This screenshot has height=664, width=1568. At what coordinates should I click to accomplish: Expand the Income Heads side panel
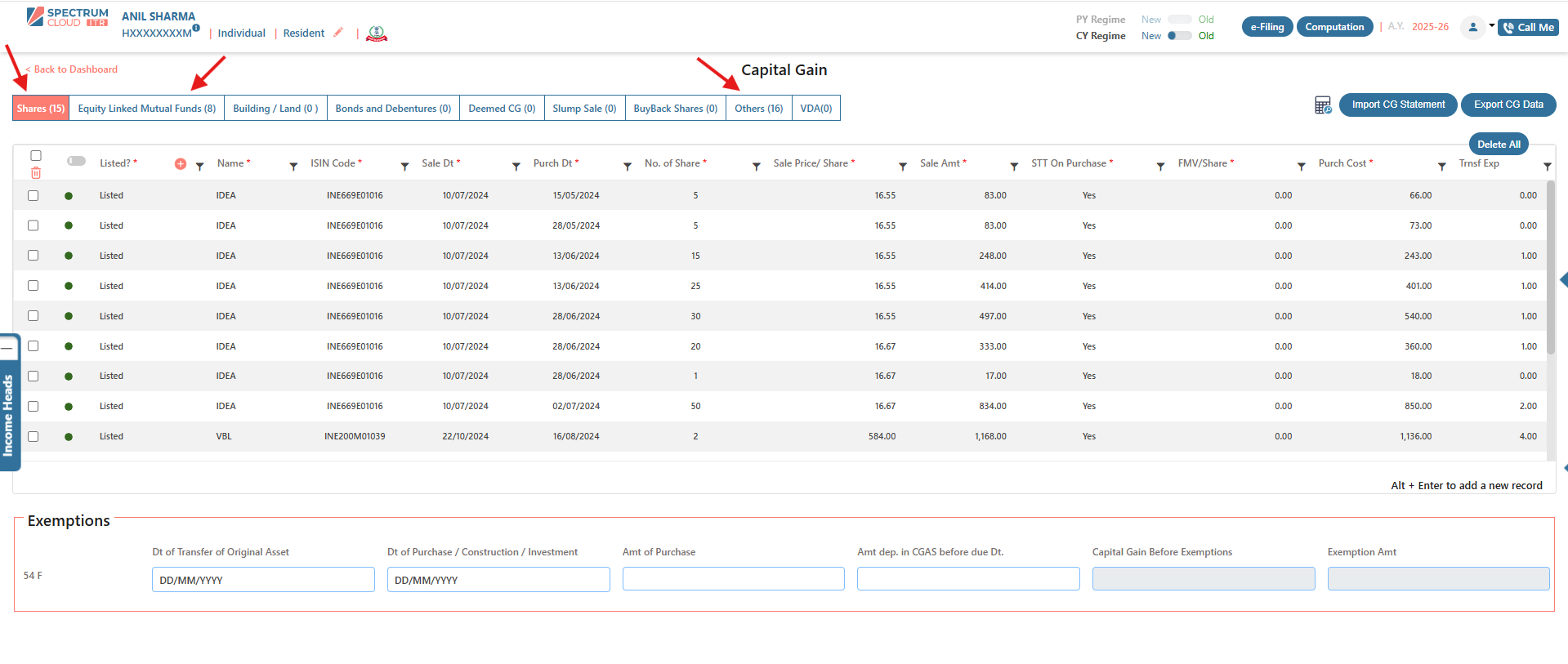click(9, 414)
